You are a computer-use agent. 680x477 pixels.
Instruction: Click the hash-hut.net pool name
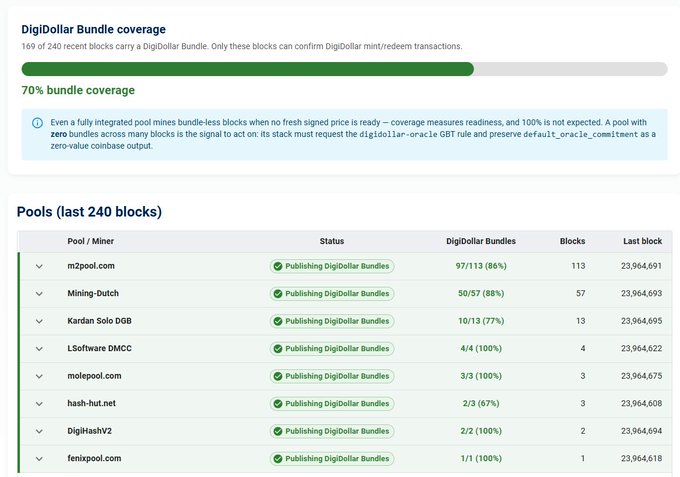click(92, 403)
